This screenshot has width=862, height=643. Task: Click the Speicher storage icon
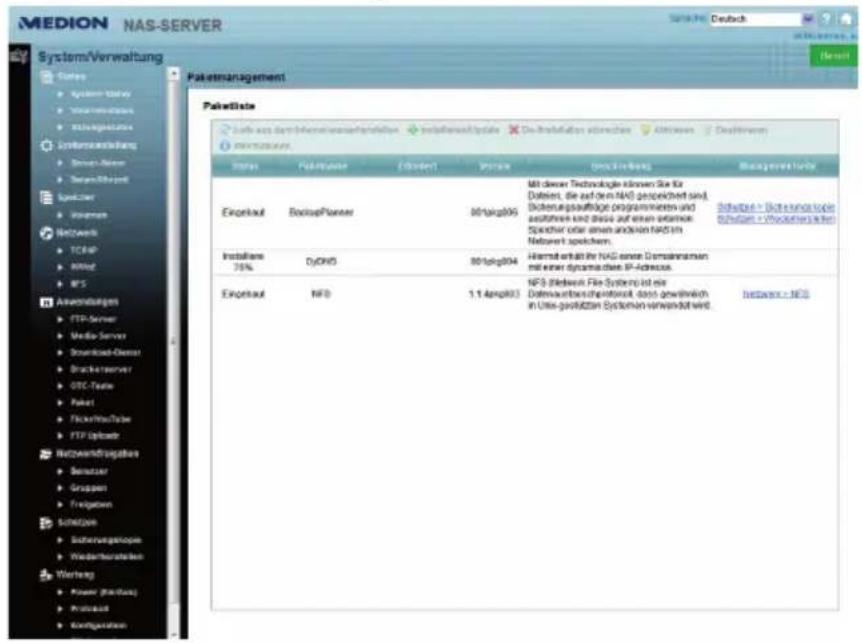[47, 197]
